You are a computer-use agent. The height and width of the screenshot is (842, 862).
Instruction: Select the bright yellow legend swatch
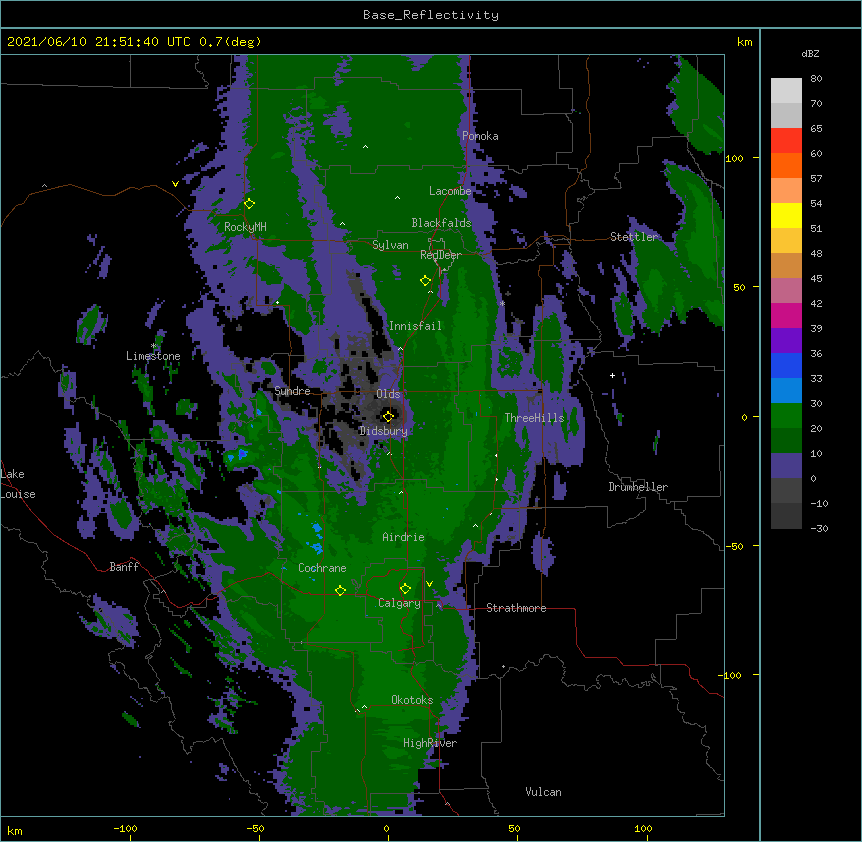786,215
